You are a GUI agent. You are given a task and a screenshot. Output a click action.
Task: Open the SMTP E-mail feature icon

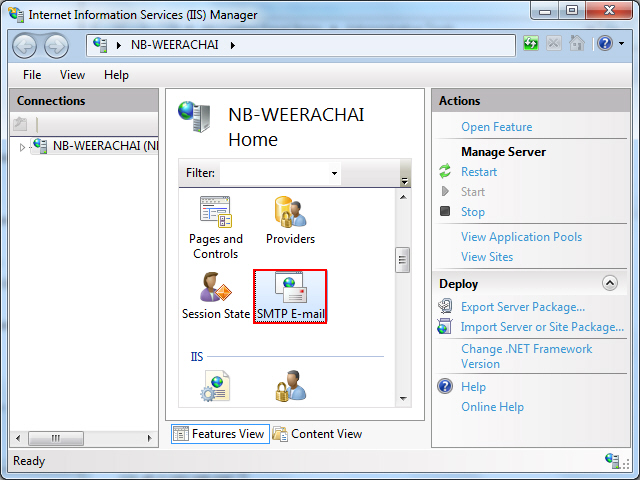[x=290, y=297]
